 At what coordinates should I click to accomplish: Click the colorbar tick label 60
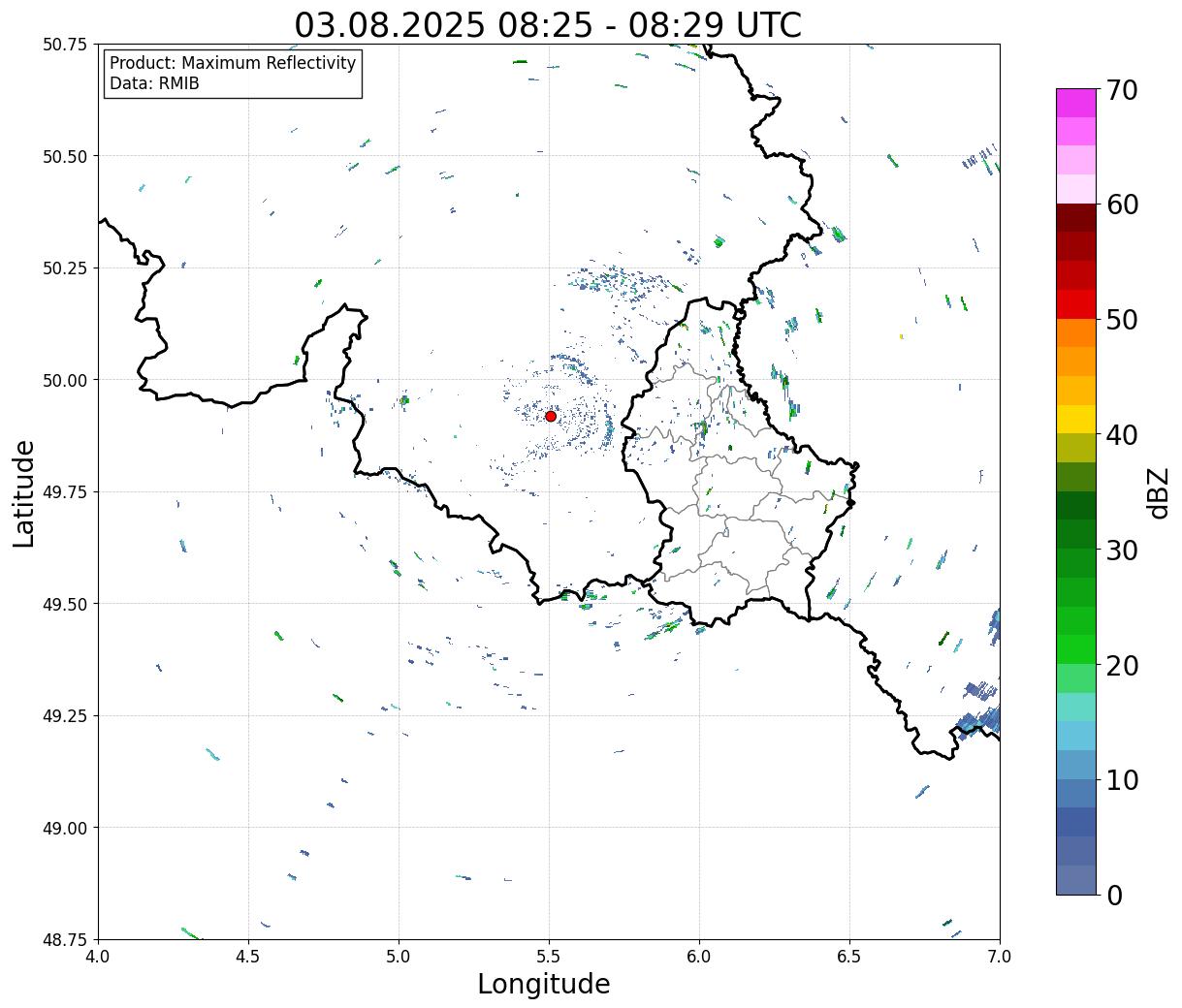[1122, 205]
